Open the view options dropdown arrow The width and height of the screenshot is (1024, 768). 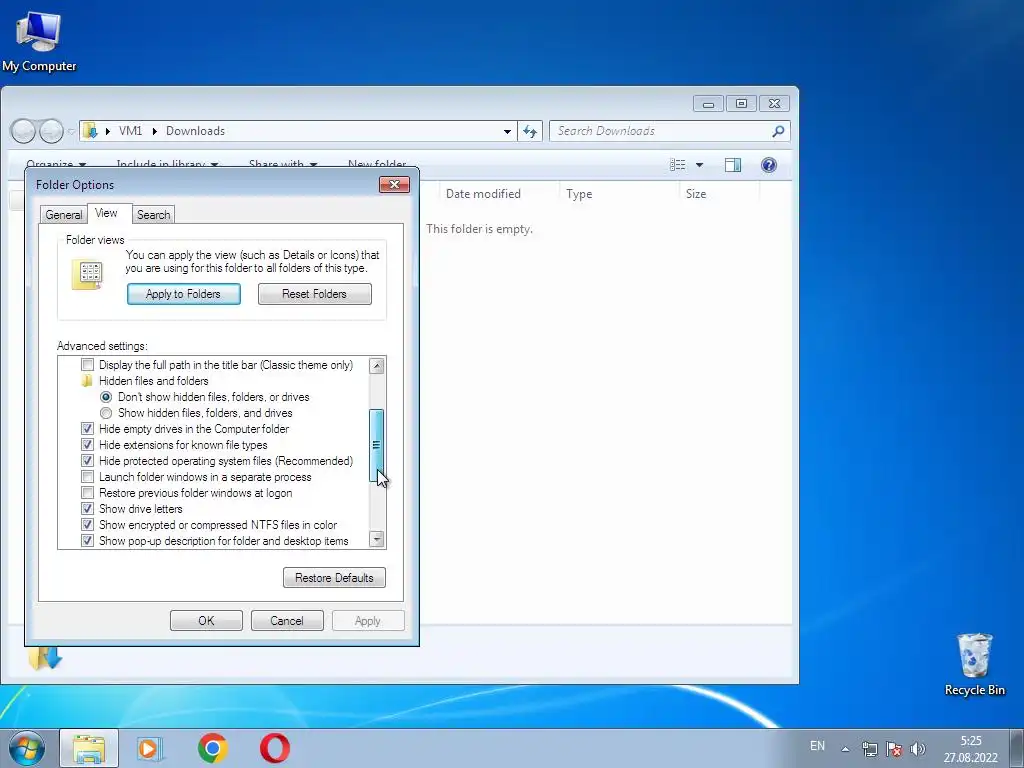tap(699, 165)
